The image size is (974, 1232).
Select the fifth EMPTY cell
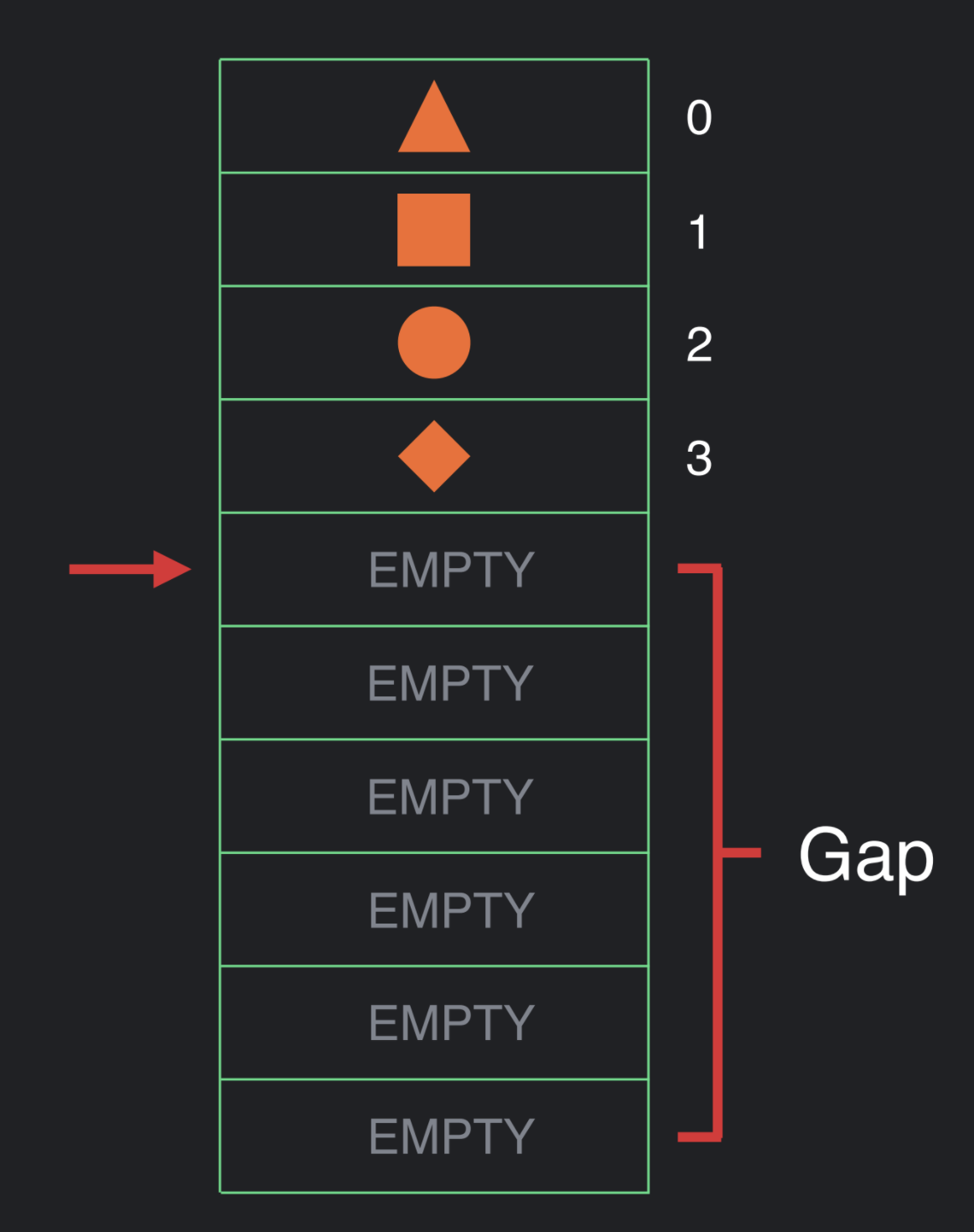(x=434, y=1023)
